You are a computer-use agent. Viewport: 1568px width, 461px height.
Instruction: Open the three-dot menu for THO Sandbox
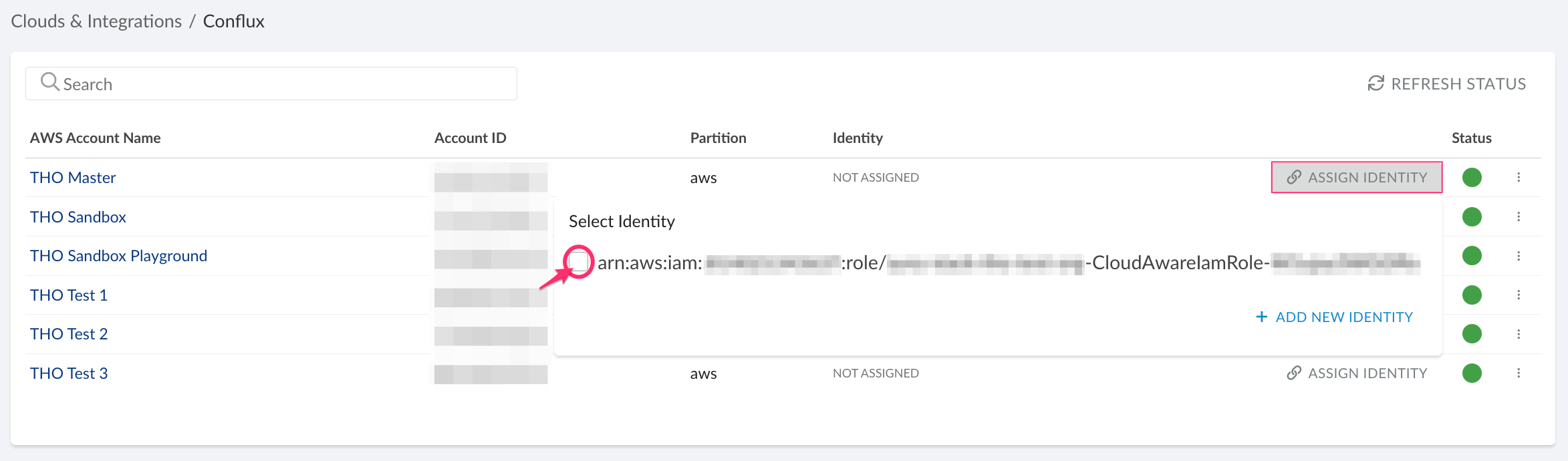[1519, 216]
